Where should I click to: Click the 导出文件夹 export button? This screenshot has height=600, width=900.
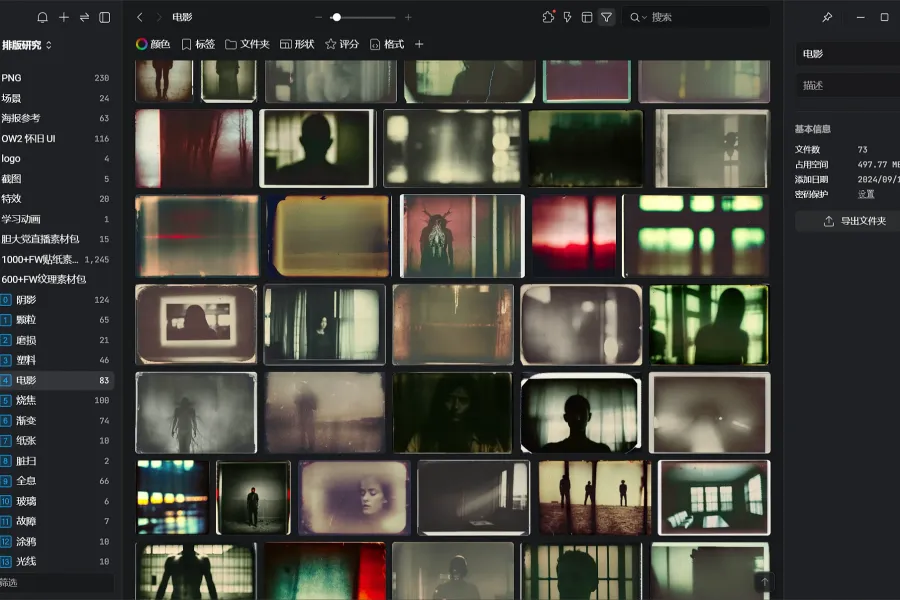tap(855, 221)
